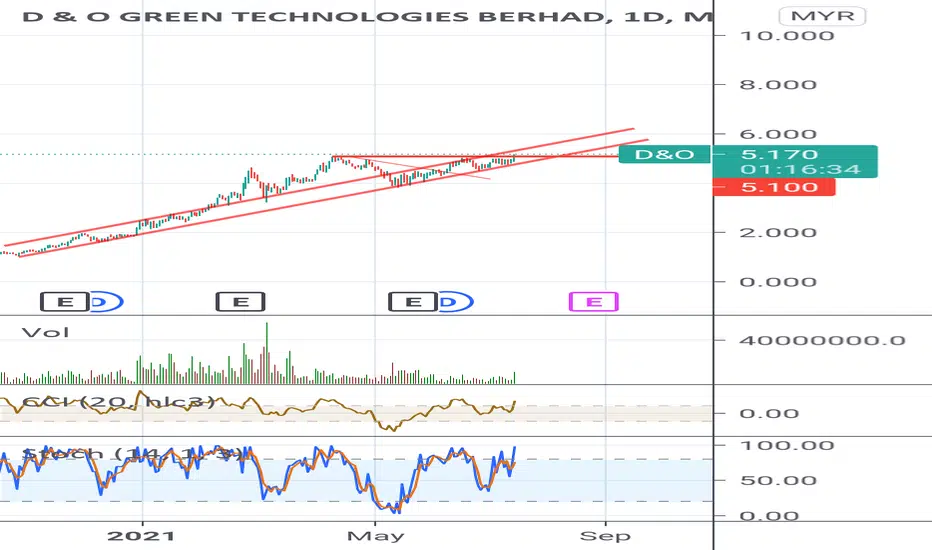Viewport: 932px width, 550px height.
Task: Select the Stoch indicator legend
Action: tap(133, 454)
